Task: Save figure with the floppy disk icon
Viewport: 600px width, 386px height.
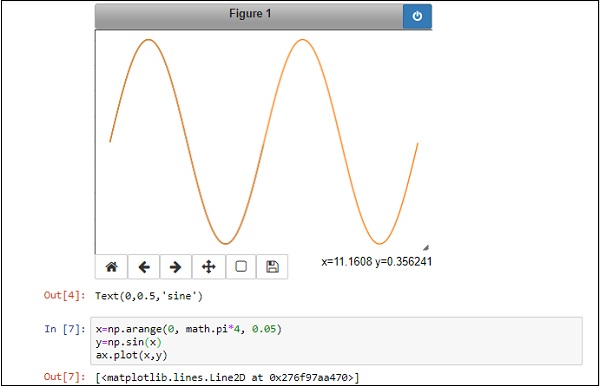Action: coord(272,267)
